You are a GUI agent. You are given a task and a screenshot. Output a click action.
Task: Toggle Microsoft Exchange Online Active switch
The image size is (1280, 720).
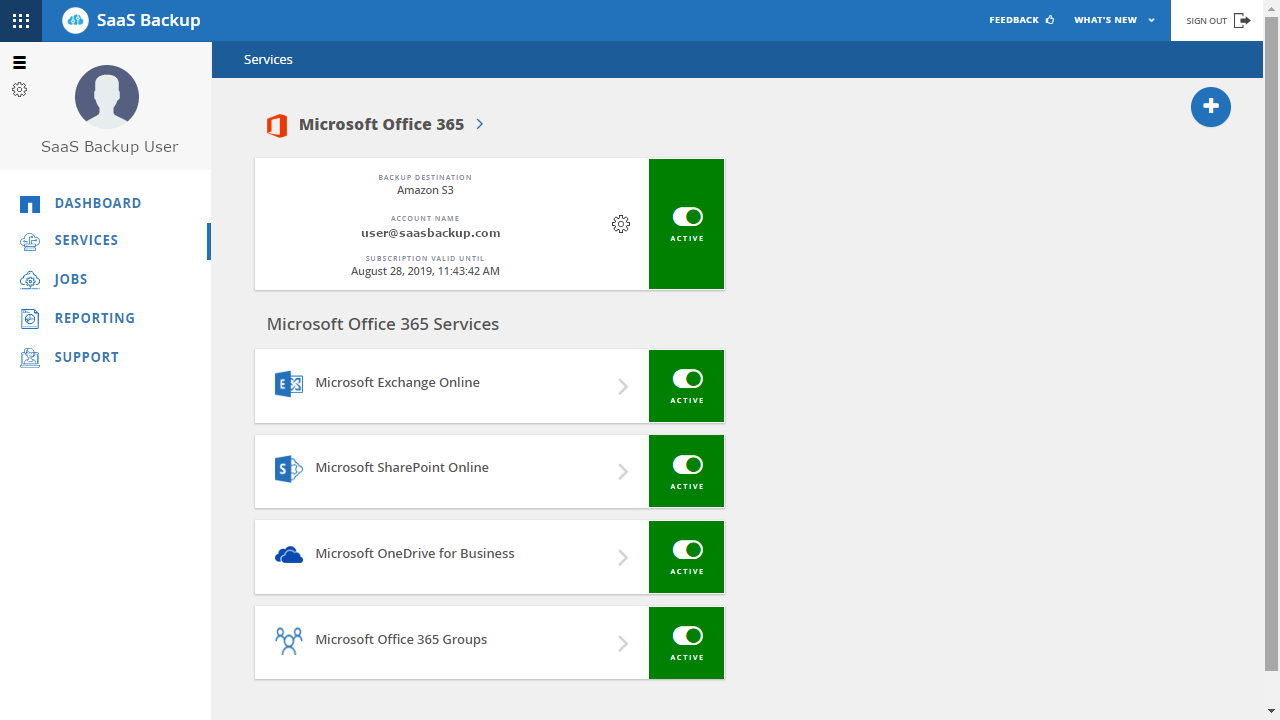[687, 379]
